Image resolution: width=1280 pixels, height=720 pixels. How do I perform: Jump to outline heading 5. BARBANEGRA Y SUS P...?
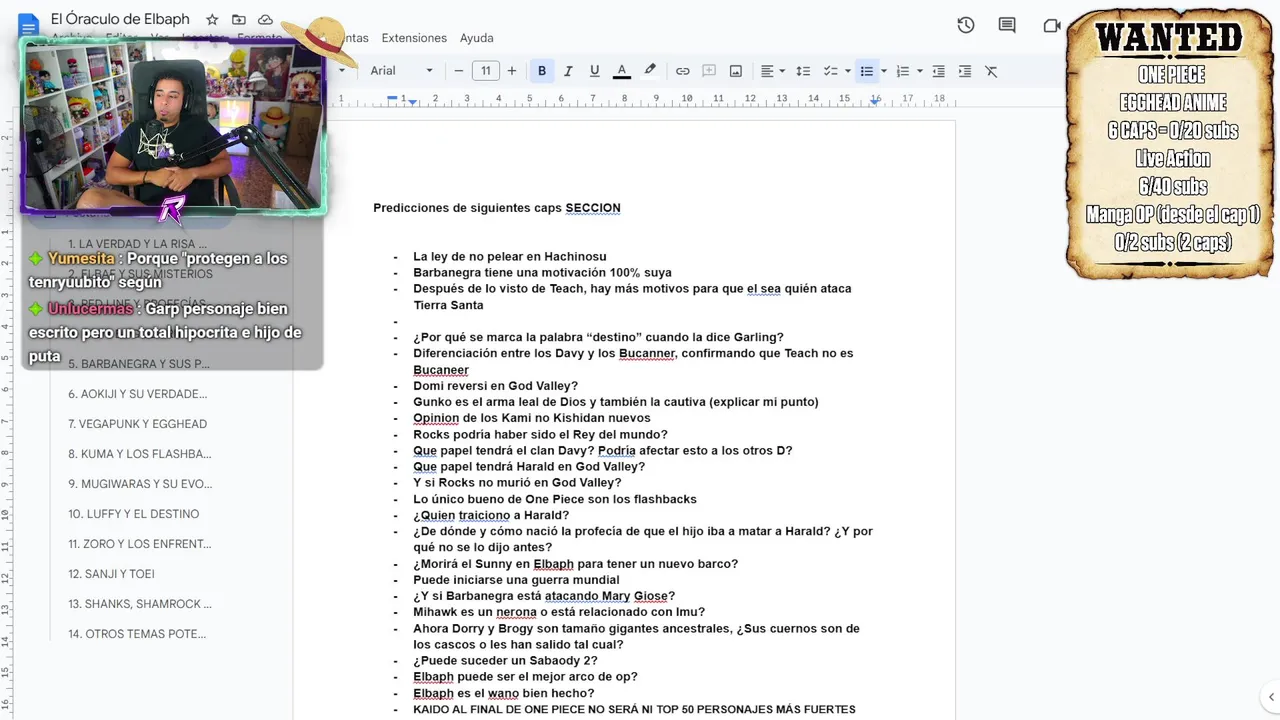[139, 364]
